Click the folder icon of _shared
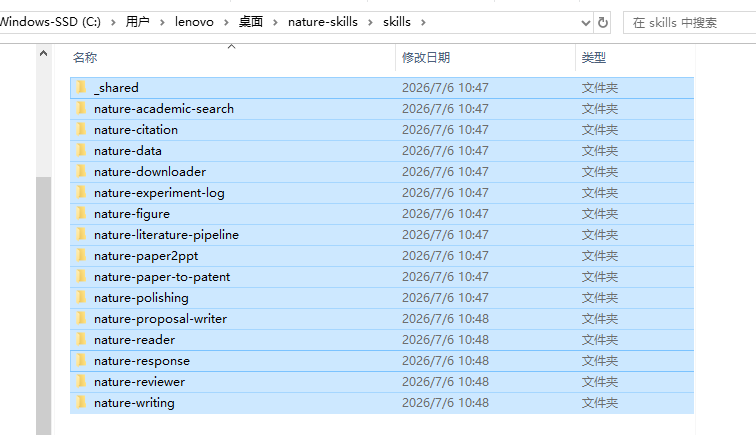 81,87
